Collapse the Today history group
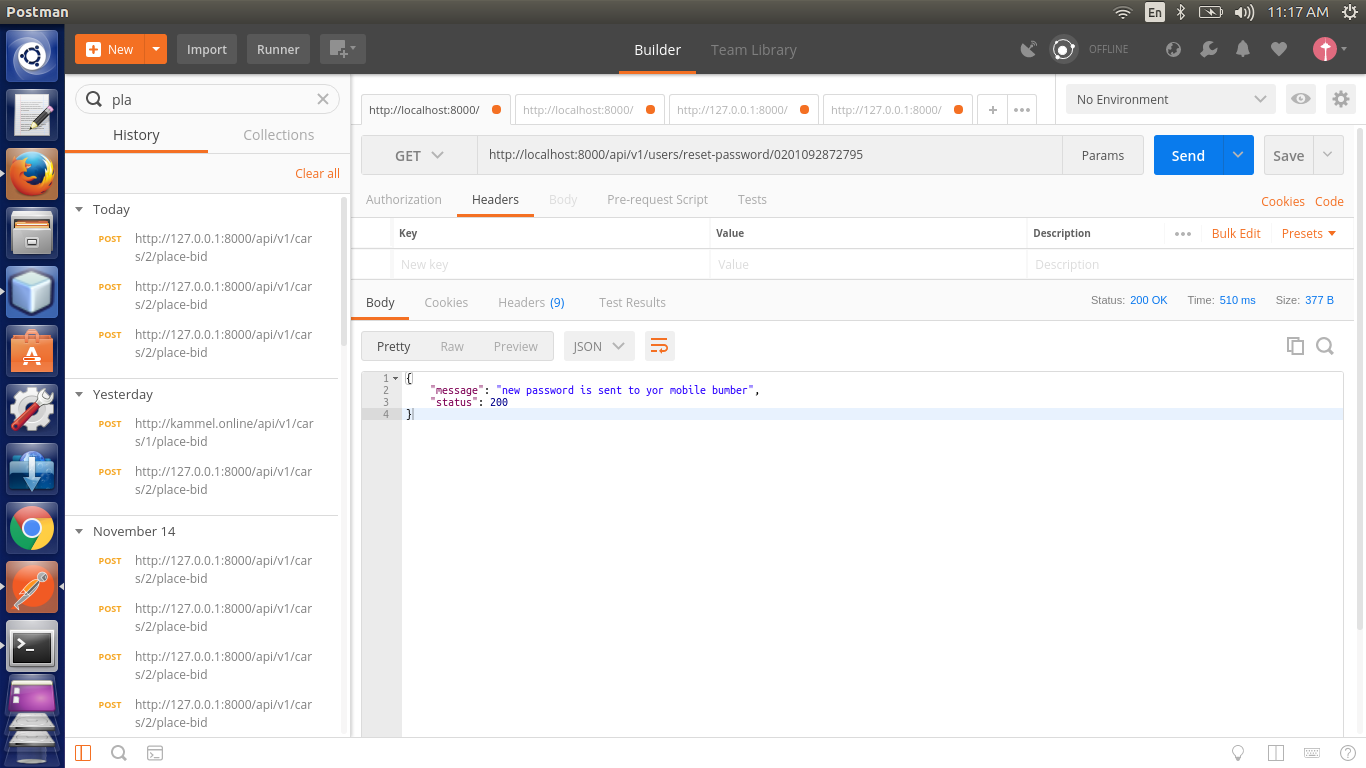The image size is (1366, 768). click(80, 209)
